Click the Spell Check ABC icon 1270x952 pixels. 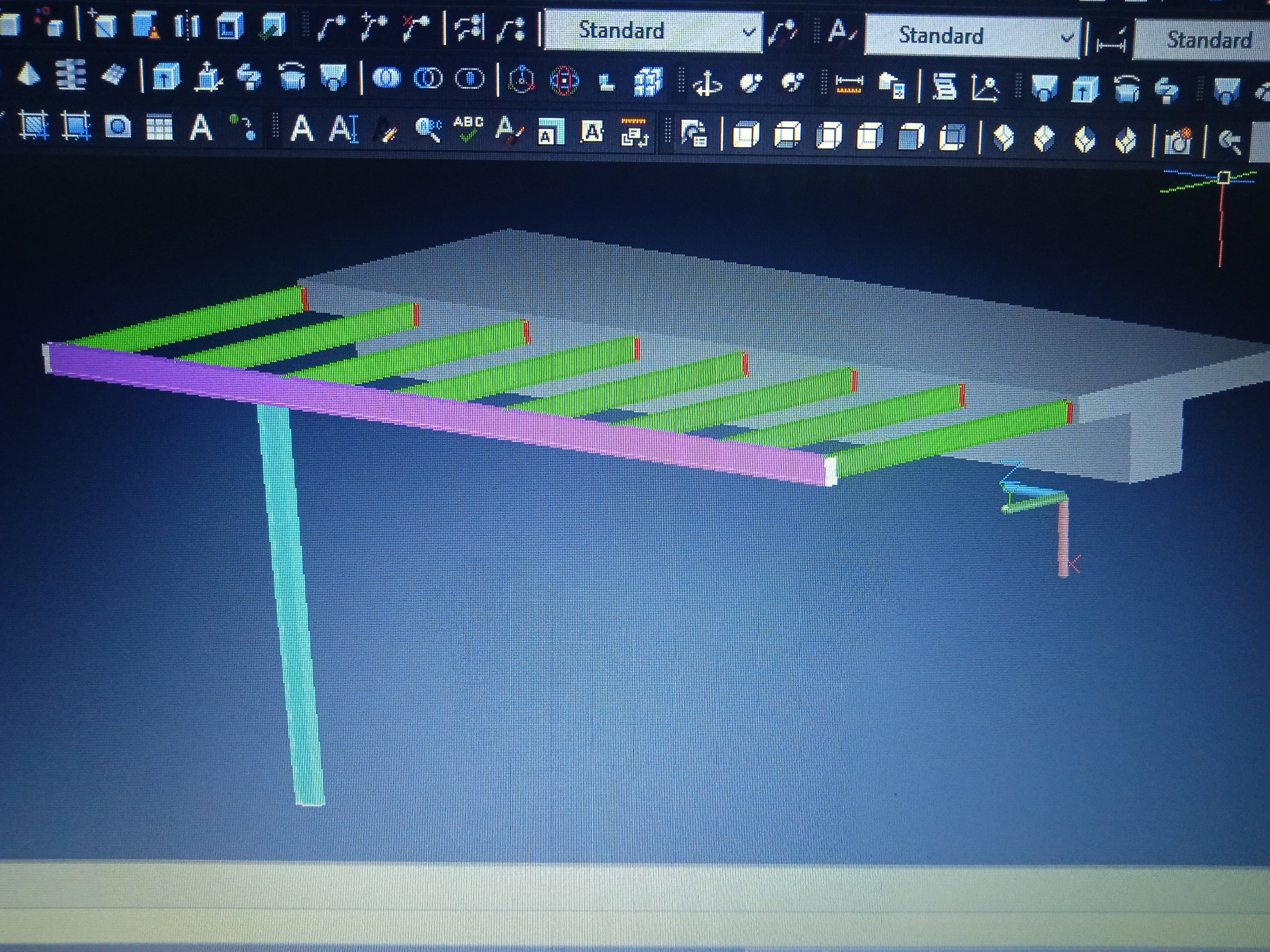pos(468,128)
